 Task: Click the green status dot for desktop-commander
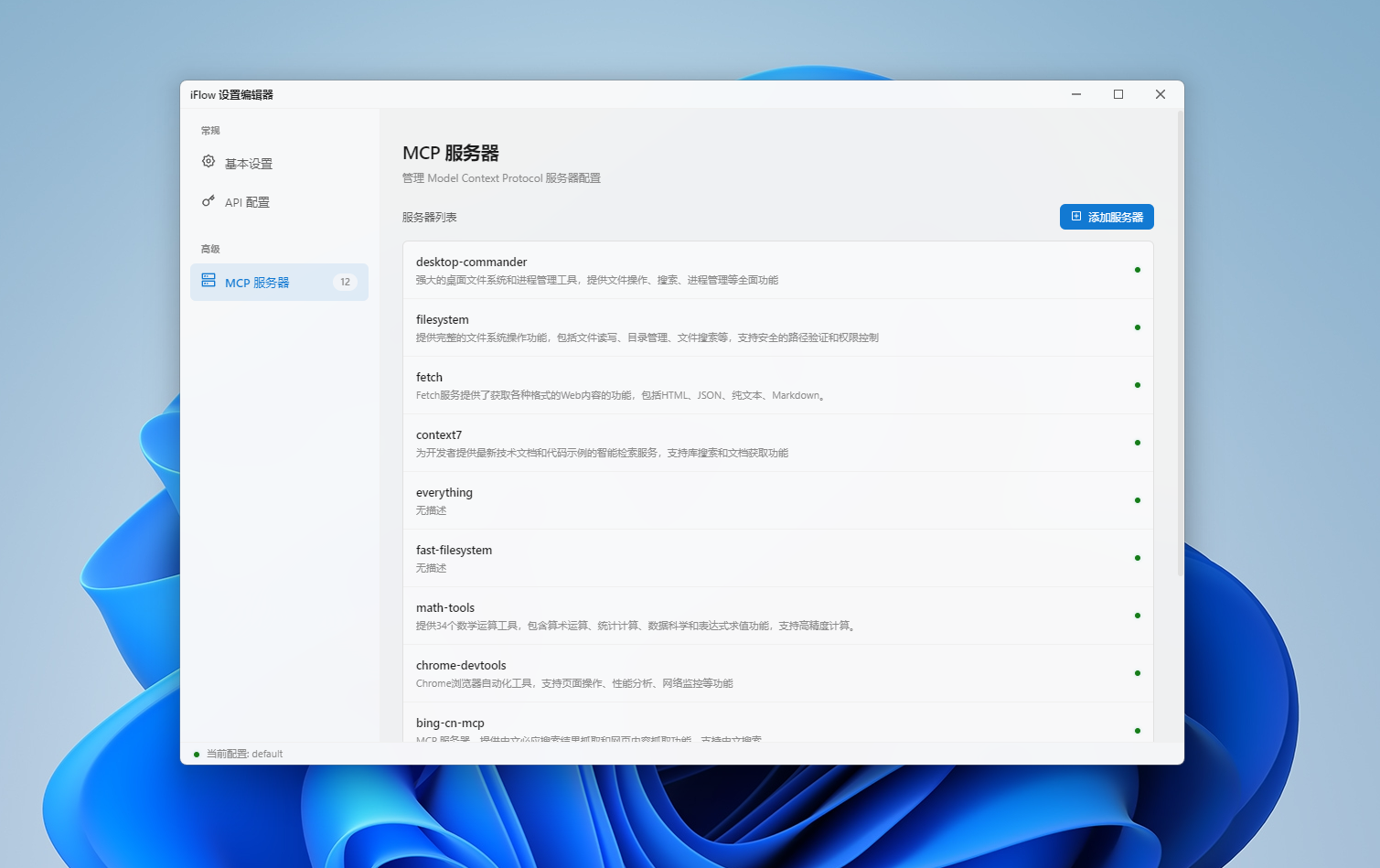pyautogui.click(x=1137, y=270)
